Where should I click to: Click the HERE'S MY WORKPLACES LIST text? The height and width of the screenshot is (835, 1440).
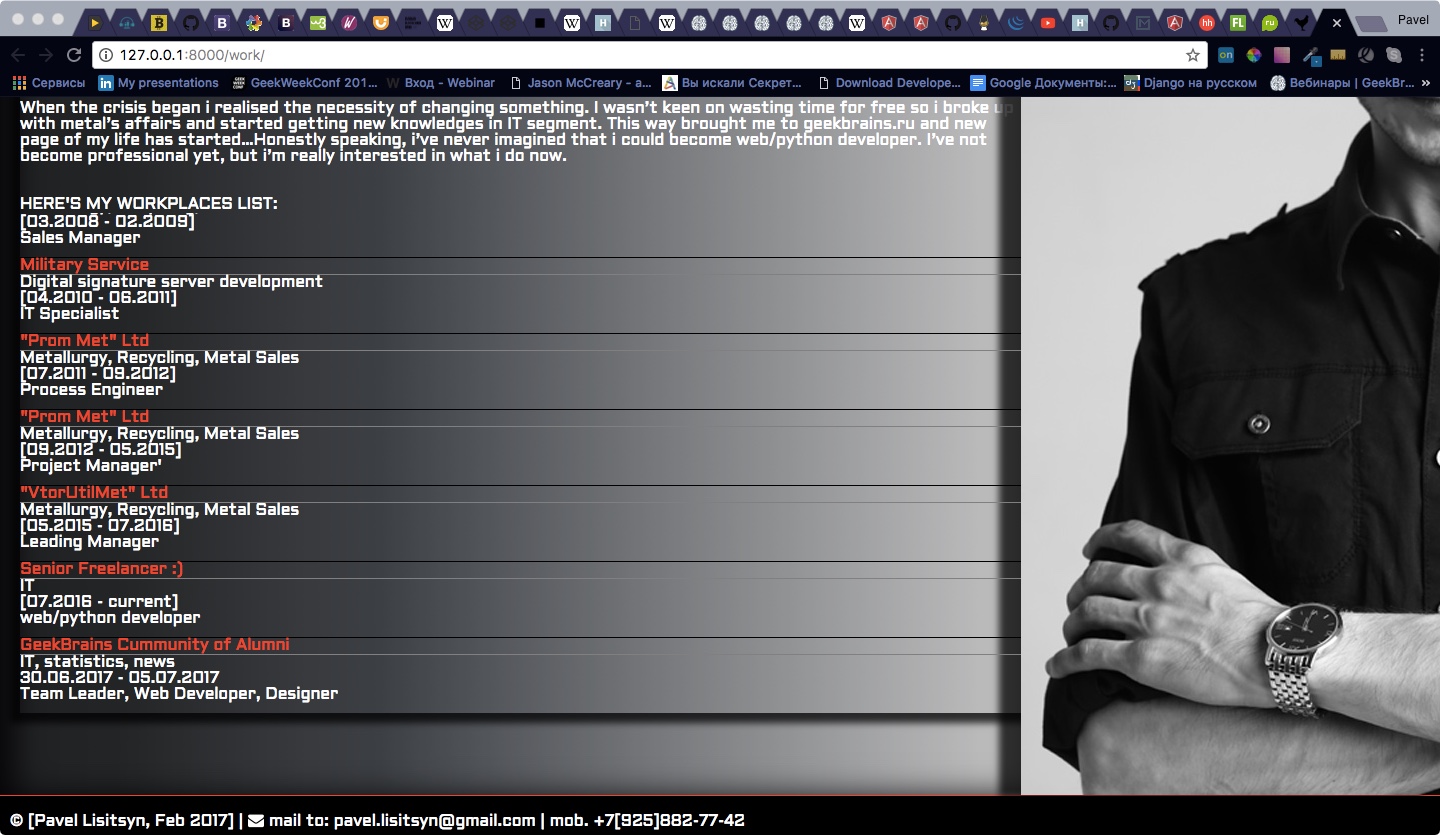coord(149,204)
